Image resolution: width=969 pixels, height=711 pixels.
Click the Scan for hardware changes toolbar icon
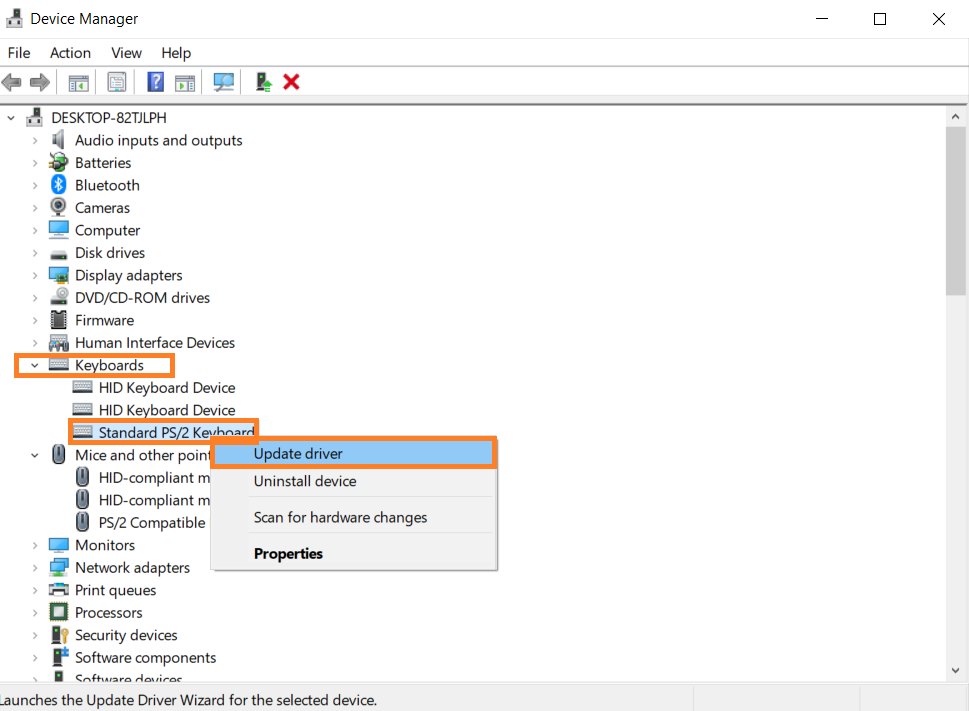224,82
